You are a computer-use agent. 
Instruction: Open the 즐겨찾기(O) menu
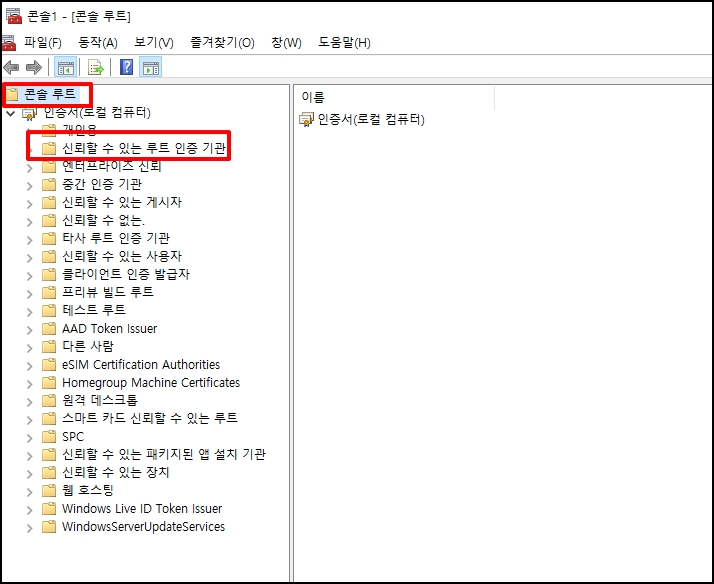pyautogui.click(x=222, y=43)
